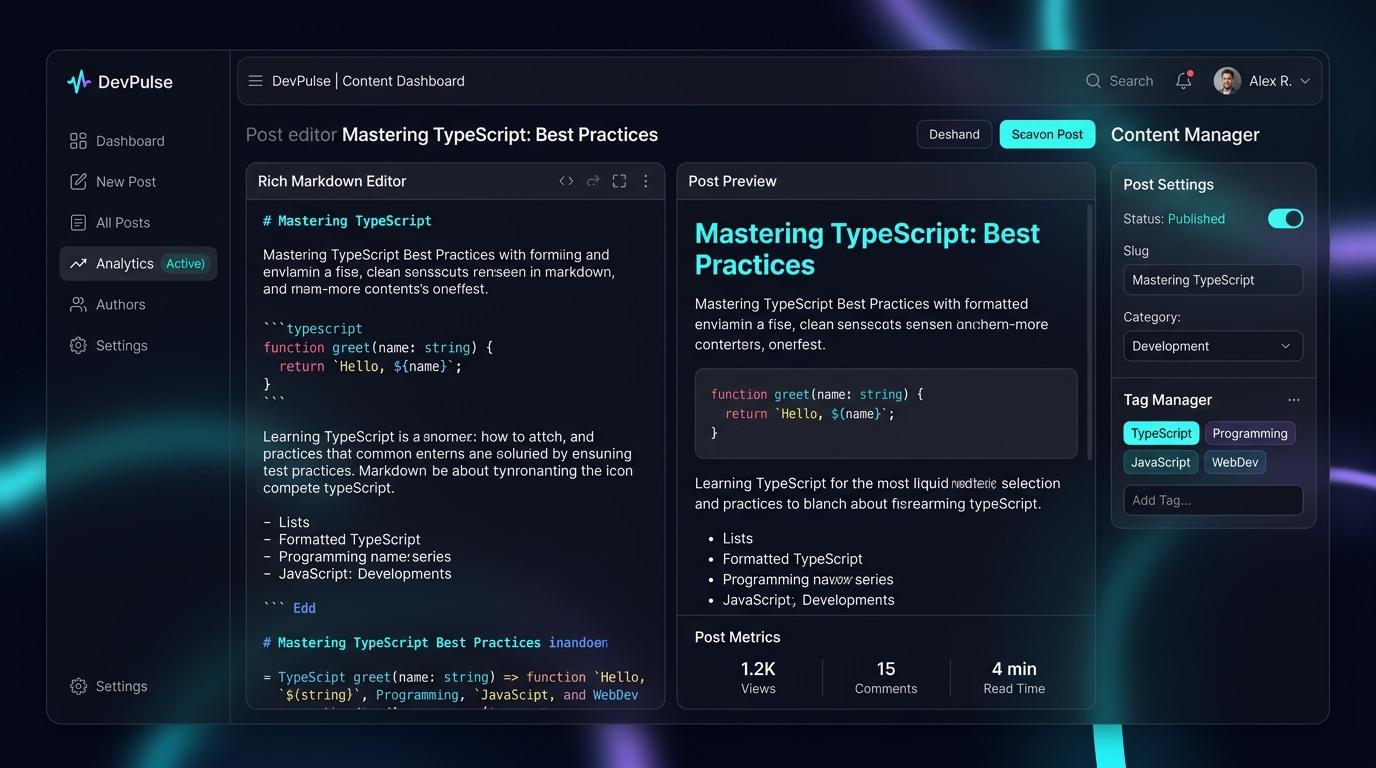Click bottom sidebar Settings gear icon
This screenshot has width=1376, height=768.
[78, 687]
